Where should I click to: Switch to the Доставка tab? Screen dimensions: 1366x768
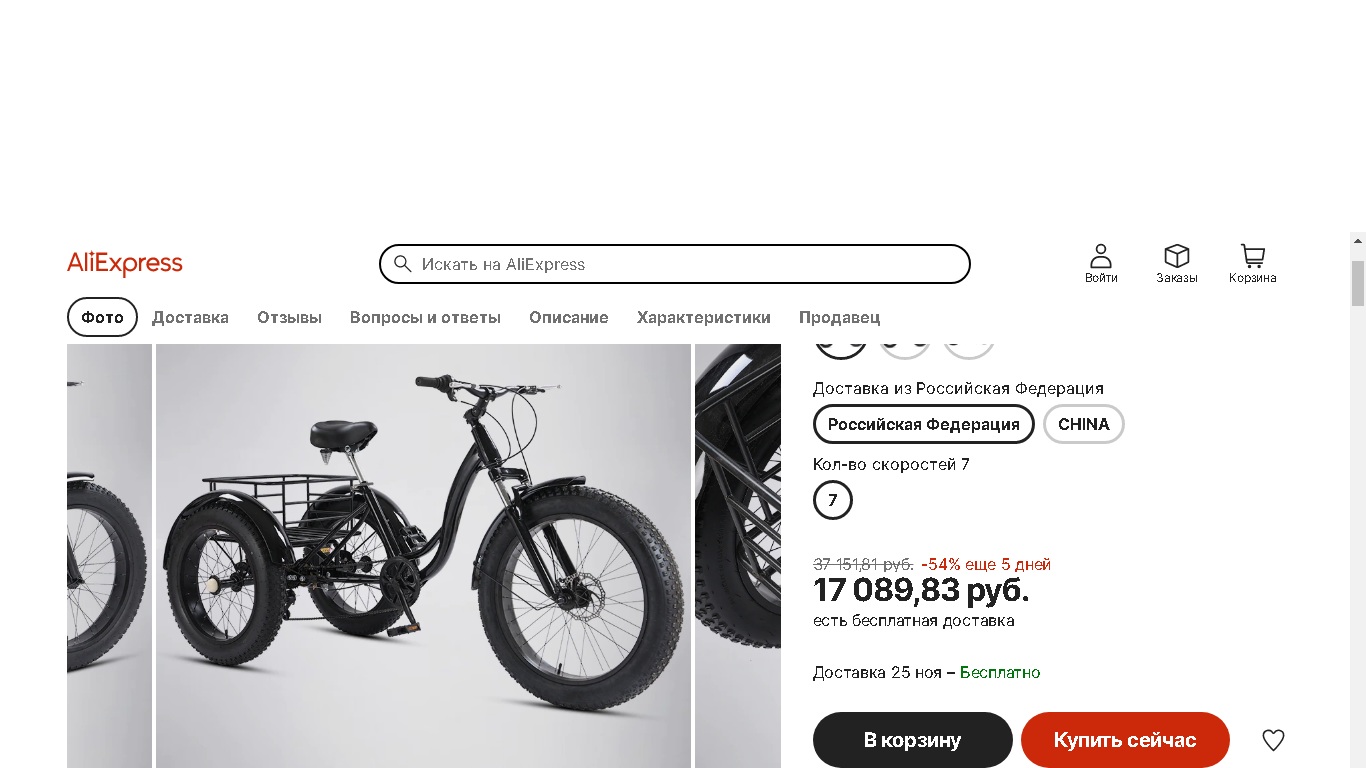coord(190,317)
